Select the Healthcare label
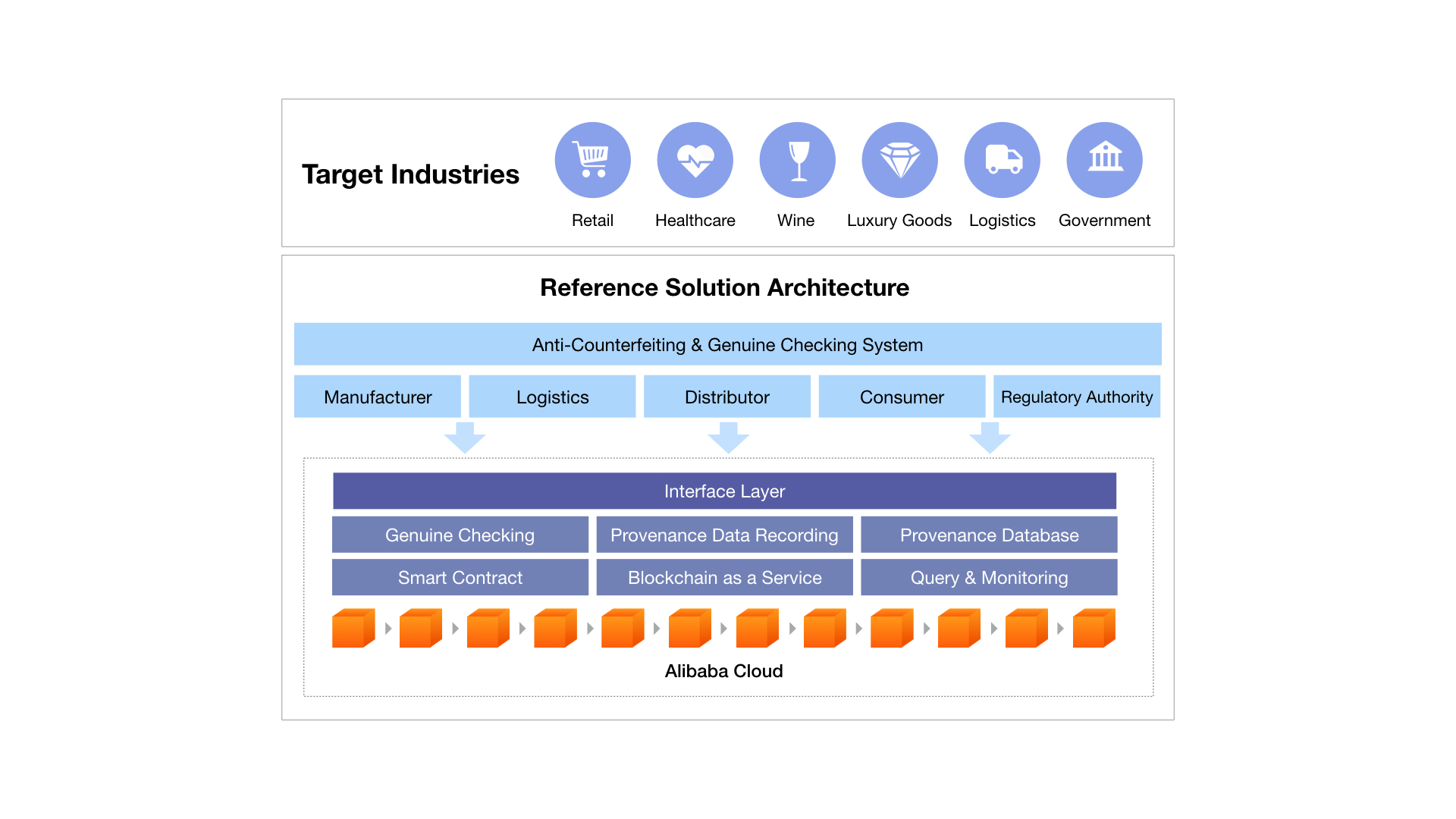 [695, 220]
